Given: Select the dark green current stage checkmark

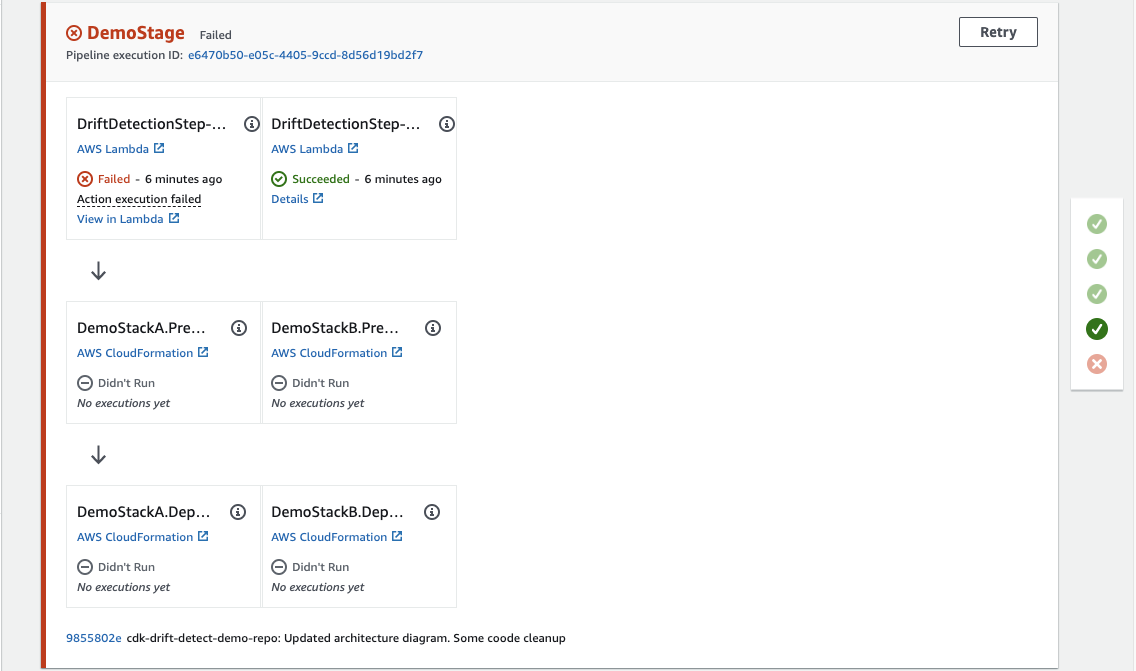Looking at the screenshot, I should pos(1097,329).
